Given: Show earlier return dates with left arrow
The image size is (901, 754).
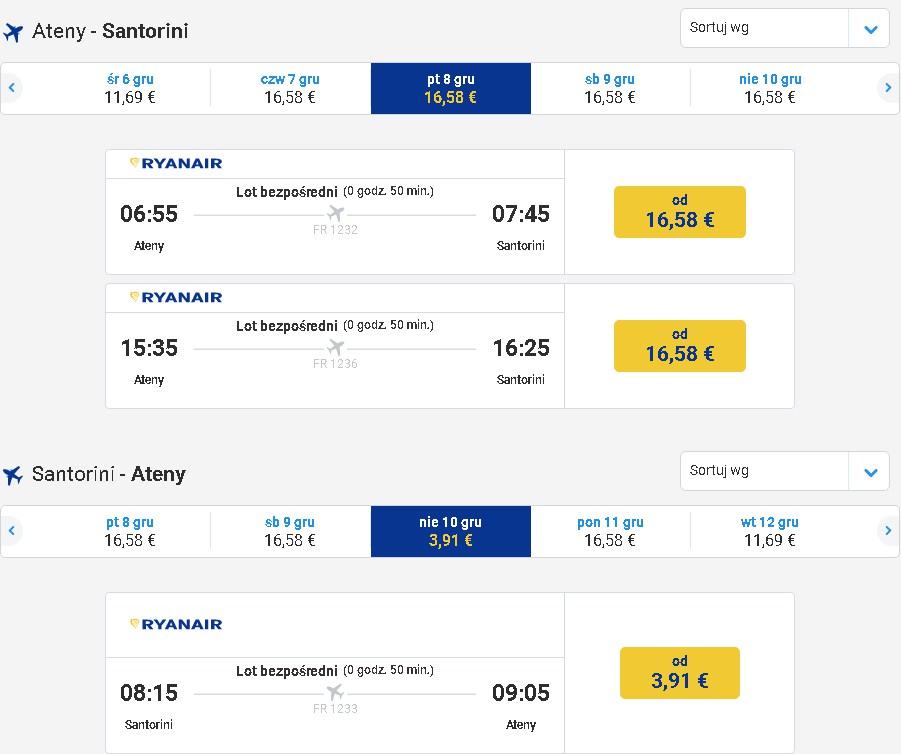Looking at the screenshot, I should [x=11, y=530].
